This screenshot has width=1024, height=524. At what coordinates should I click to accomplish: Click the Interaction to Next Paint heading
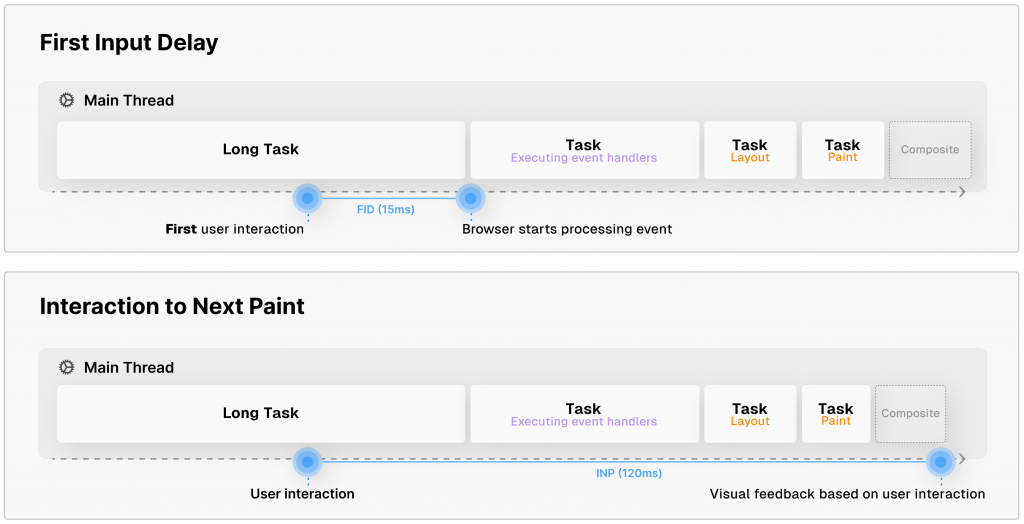click(172, 307)
